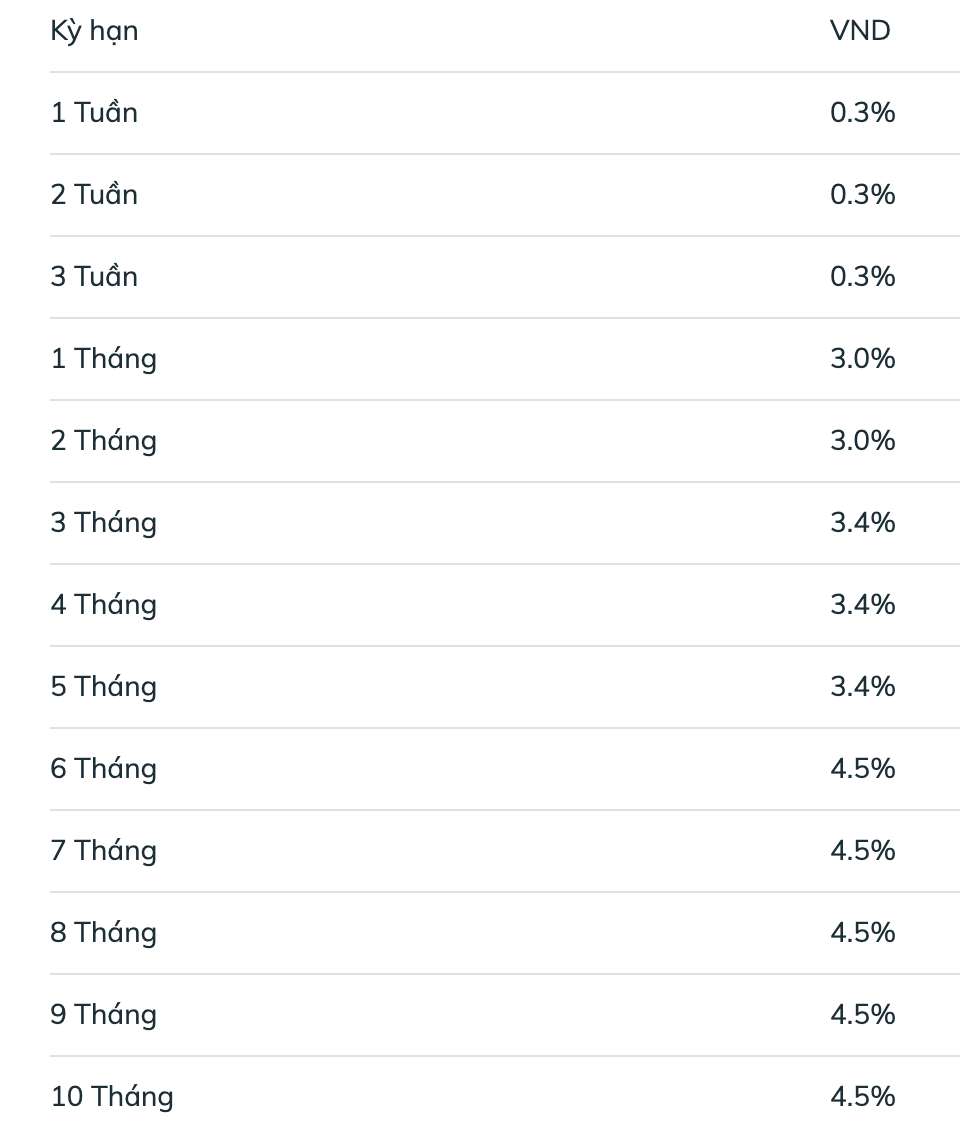960x1136 pixels.
Task: Select the "6 Tháng" term label
Action: pyautogui.click(x=104, y=768)
